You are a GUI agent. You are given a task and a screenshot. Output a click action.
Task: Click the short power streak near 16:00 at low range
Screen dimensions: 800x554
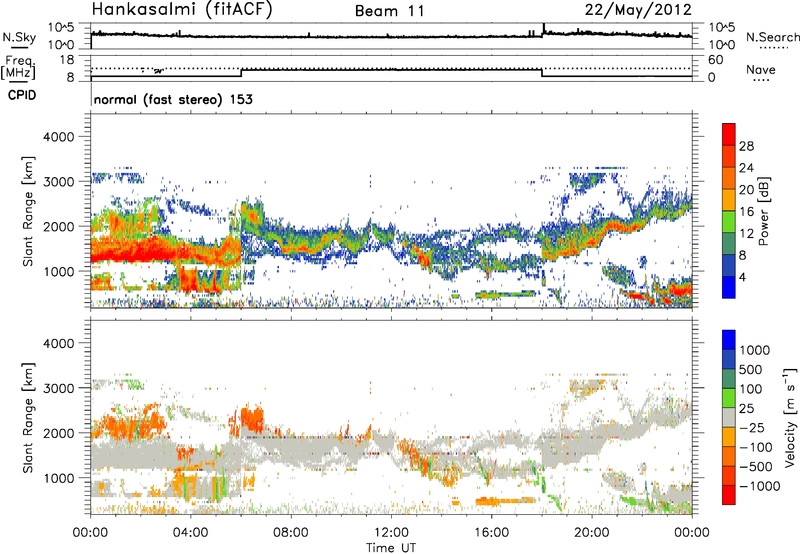click(506, 294)
